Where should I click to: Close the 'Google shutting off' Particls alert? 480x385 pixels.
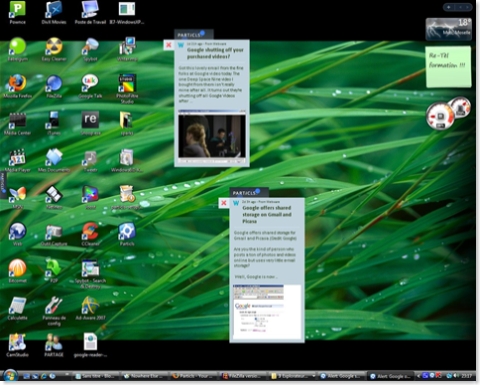169,45
